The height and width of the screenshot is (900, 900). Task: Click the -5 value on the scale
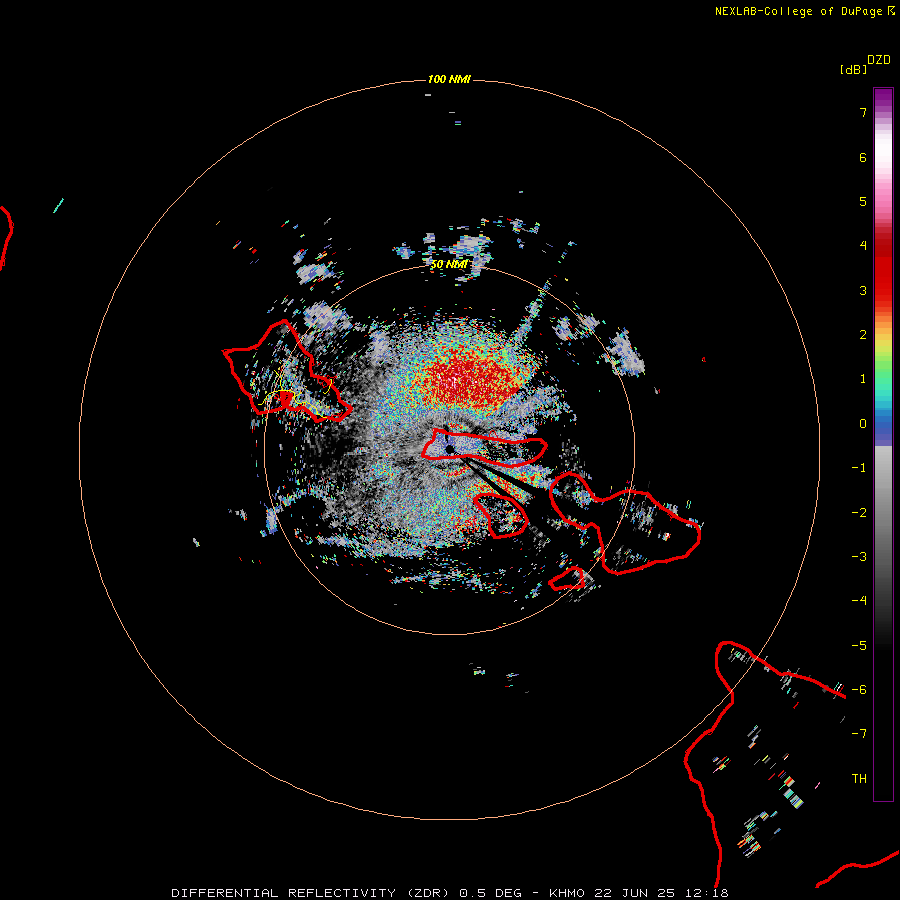coord(859,646)
